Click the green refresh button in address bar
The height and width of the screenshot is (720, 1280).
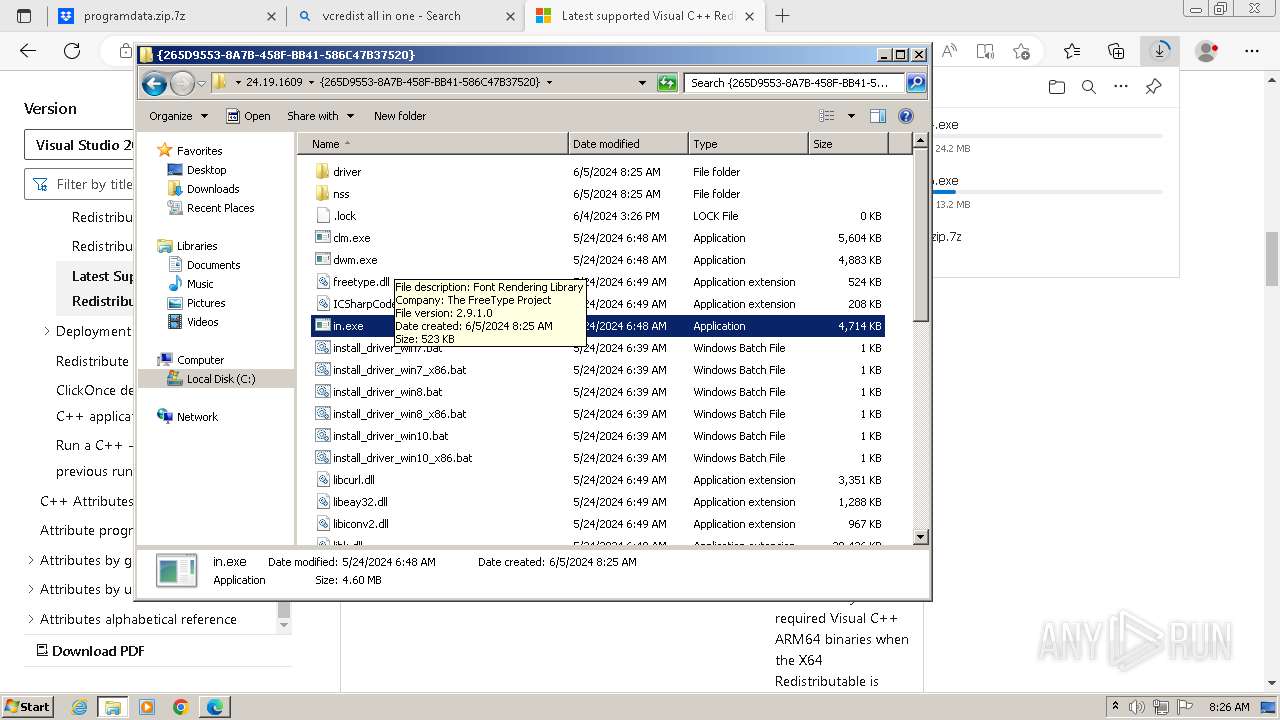tap(667, 83)
